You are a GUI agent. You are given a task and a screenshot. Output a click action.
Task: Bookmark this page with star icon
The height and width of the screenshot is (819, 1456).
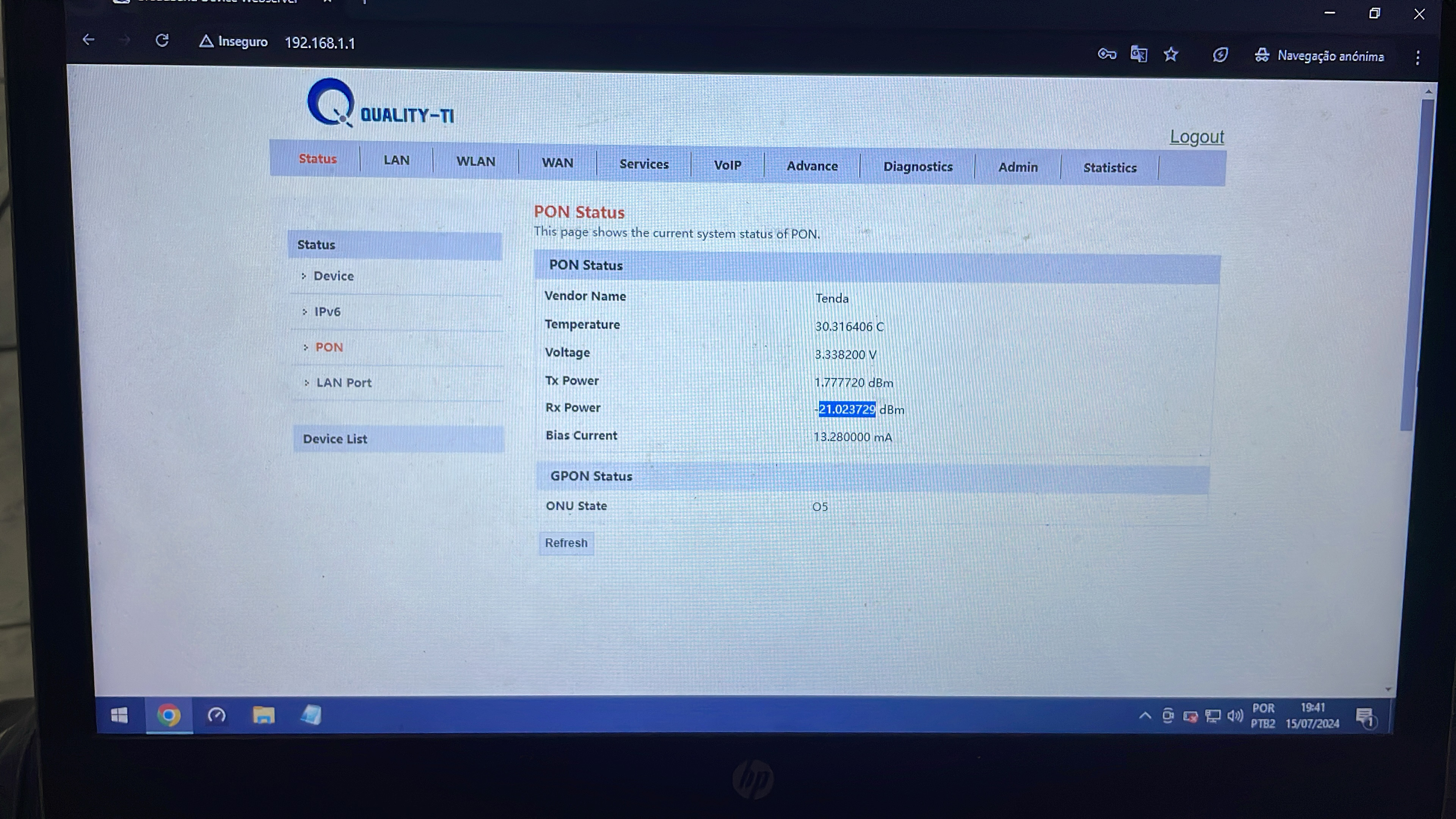pos(1170,55)
